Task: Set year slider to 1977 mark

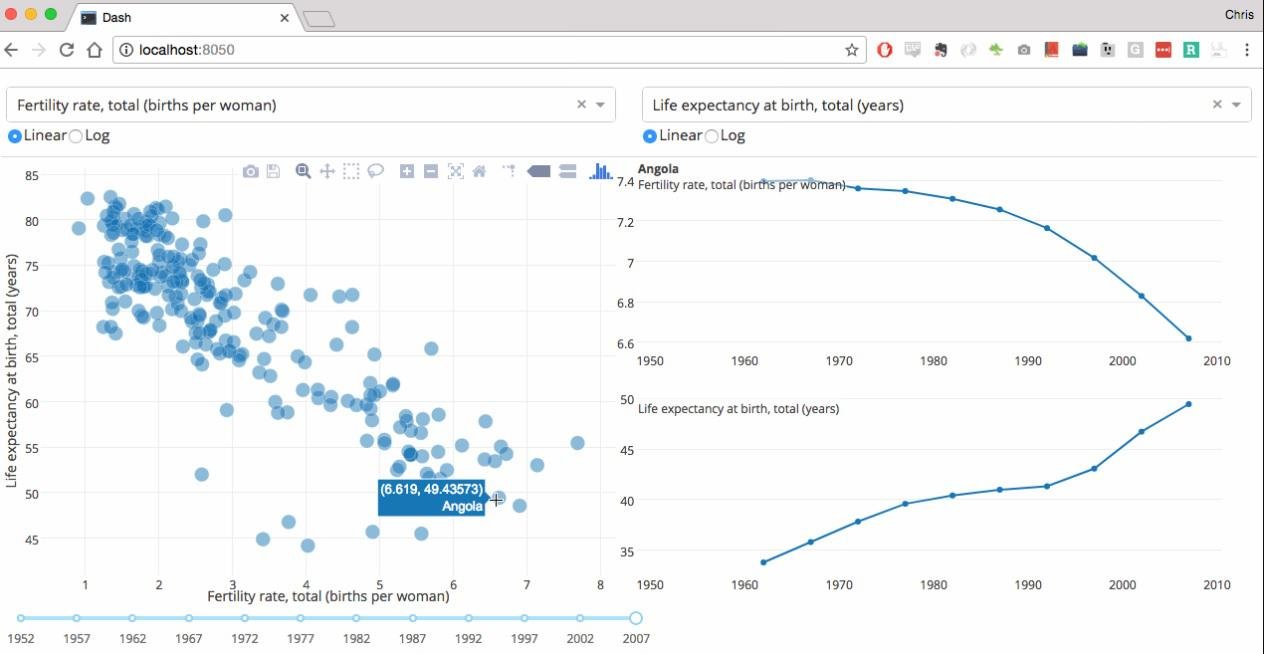Action: [301, 618]
